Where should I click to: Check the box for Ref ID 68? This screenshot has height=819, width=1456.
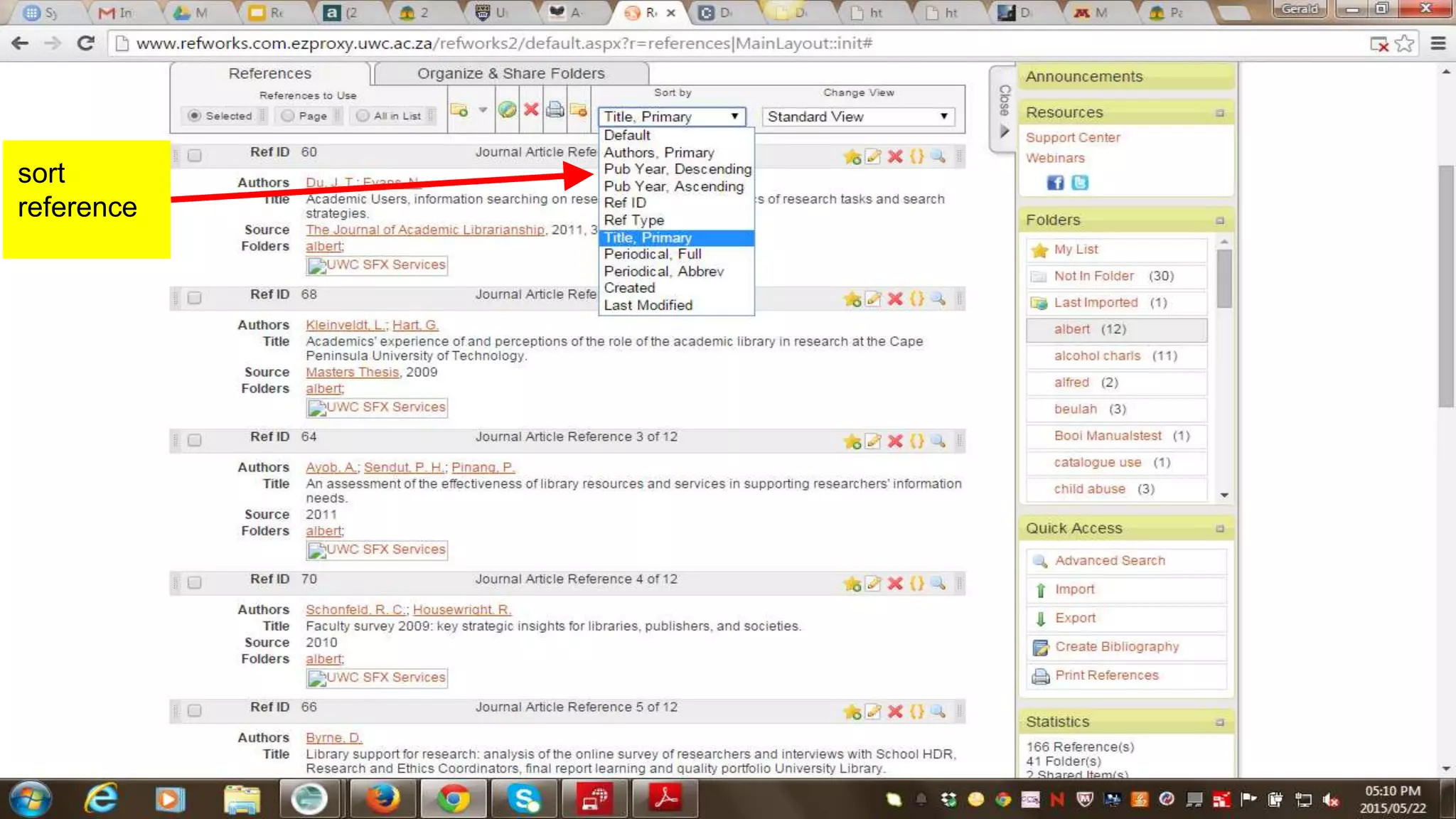[x=194, y=298]
